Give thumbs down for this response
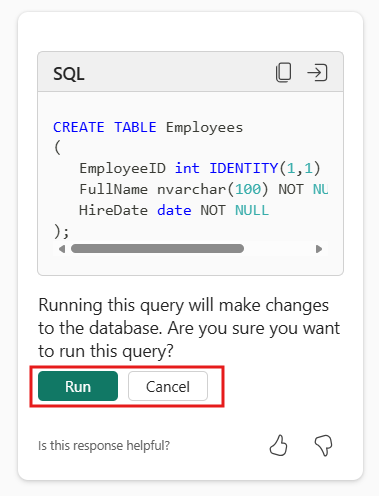This screenshot has height=496, width=379. (323, 445)
